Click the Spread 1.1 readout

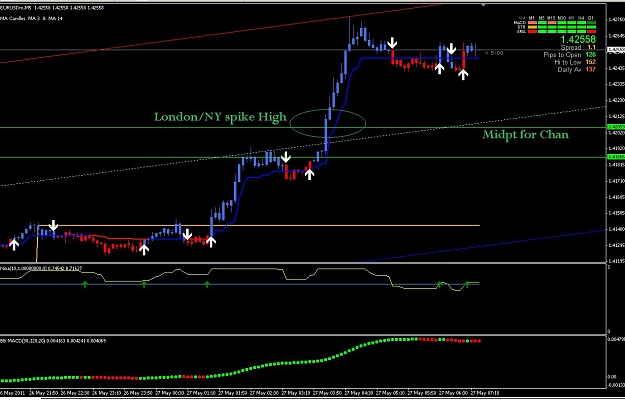[x=578, y=47]
